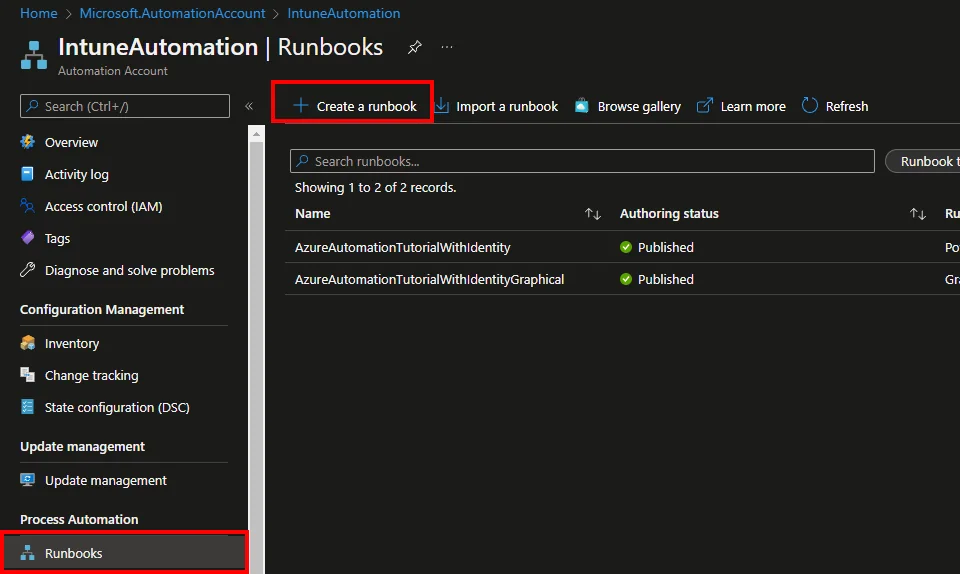This screenshot has width=960, height=574.
Task: Click the Runbooks sidebar icon
Action: 28,553
